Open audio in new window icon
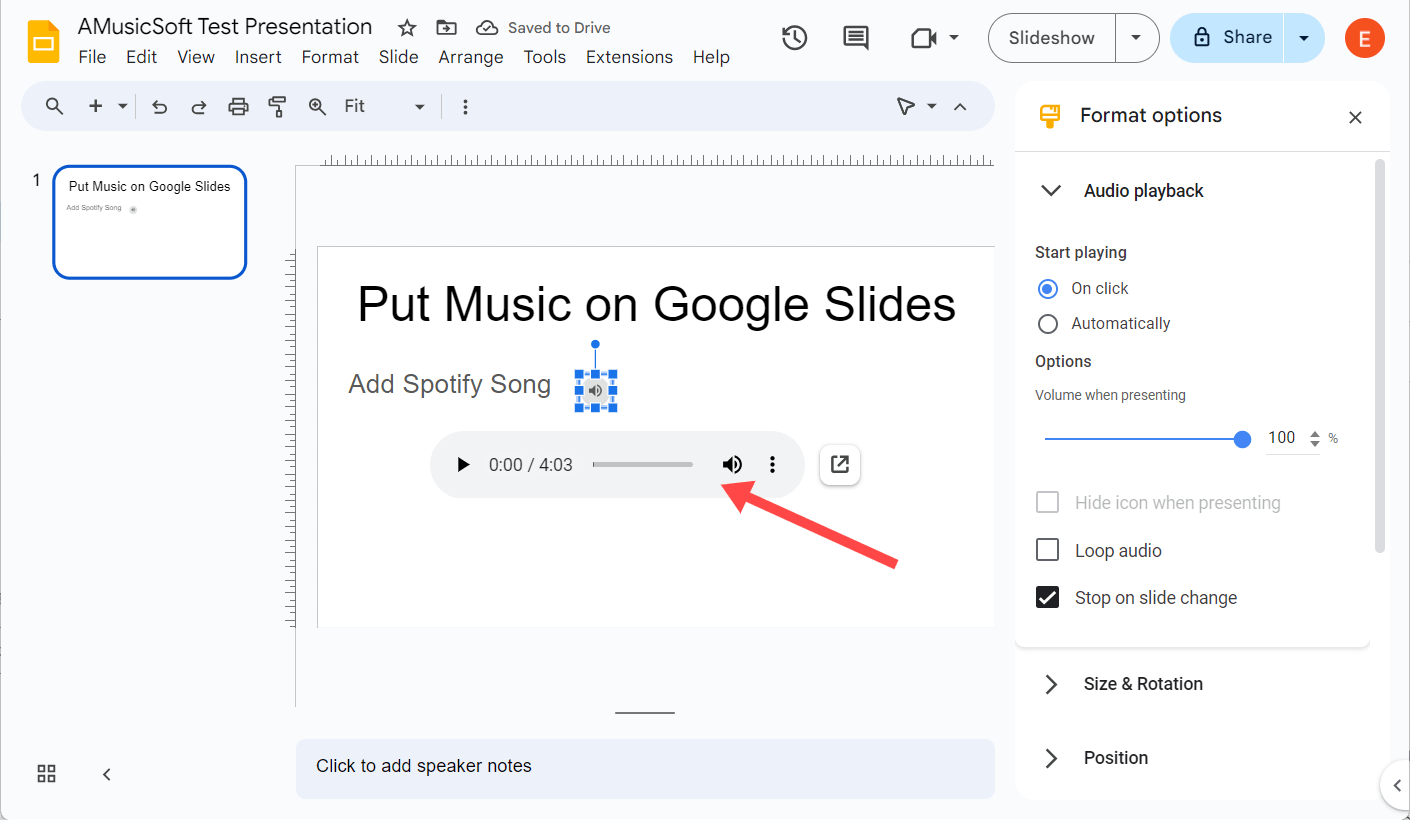This screenshot has width=1410, height=820. tap(840, 465)
